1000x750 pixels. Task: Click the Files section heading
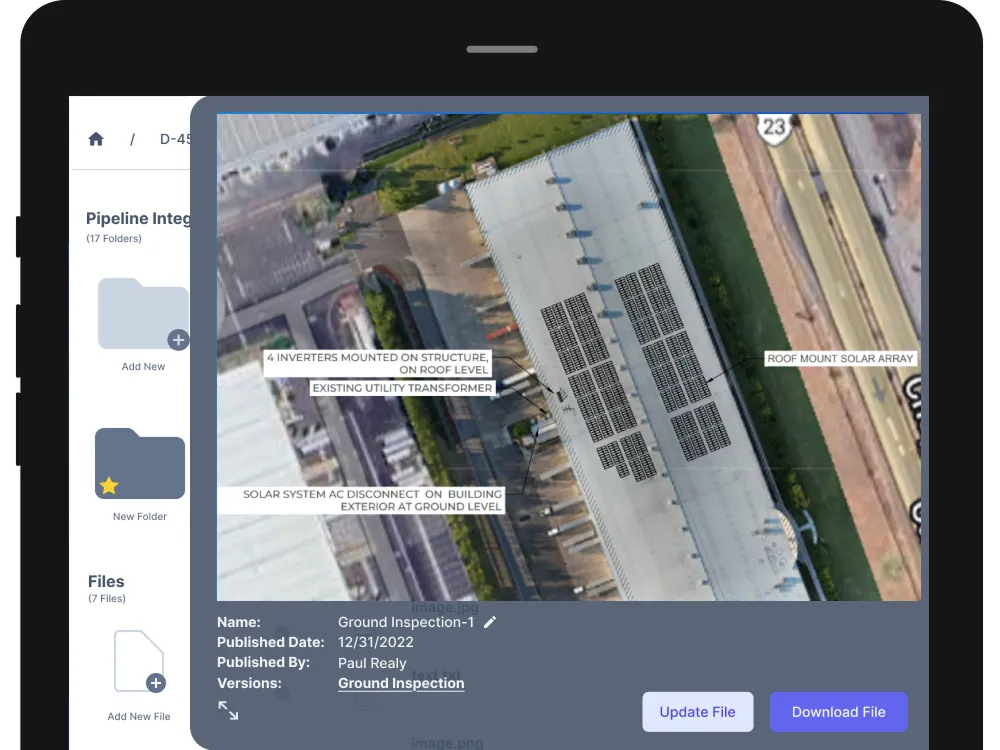(x=106, y=581)
